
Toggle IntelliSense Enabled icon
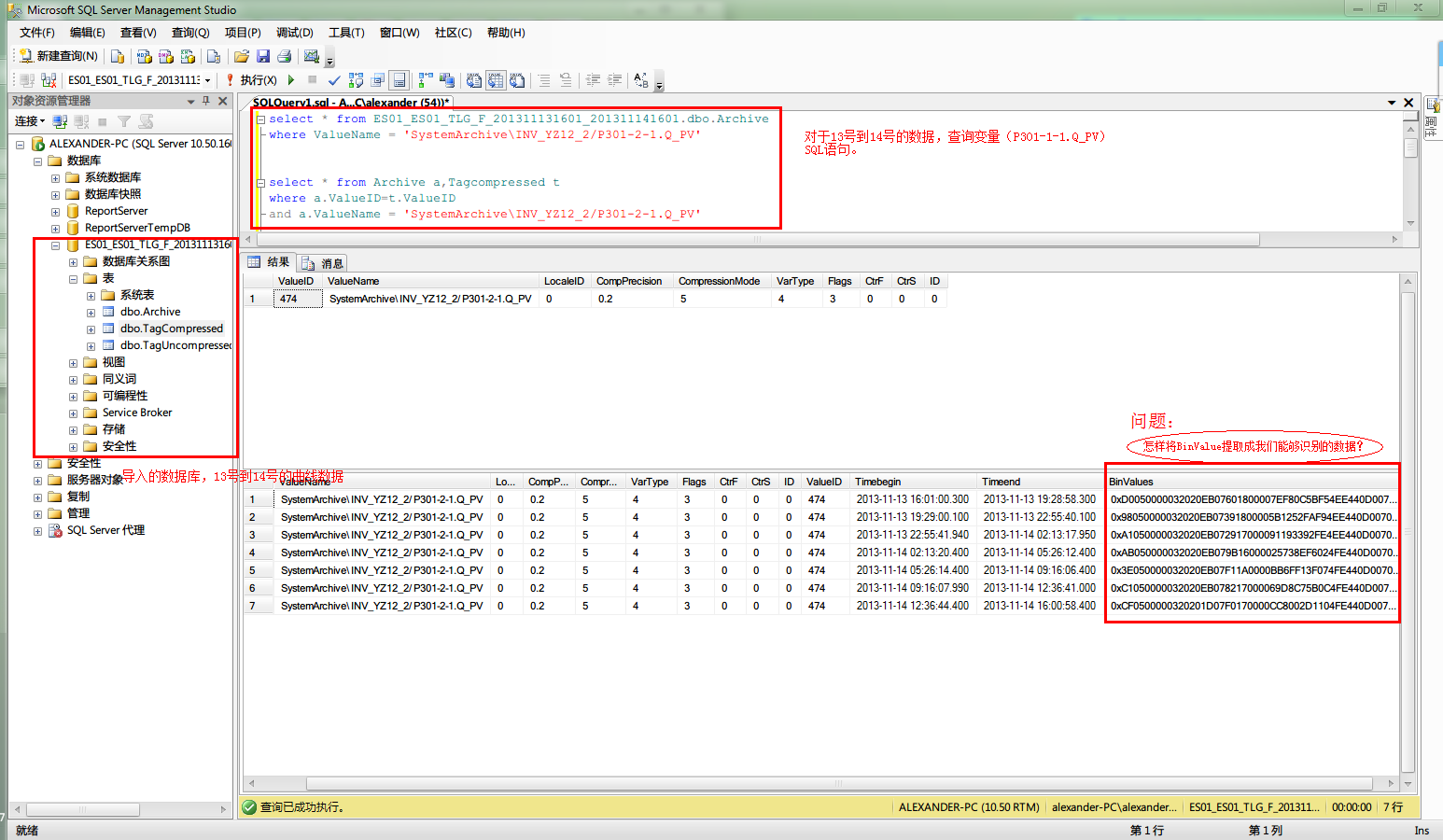[399, 80]
